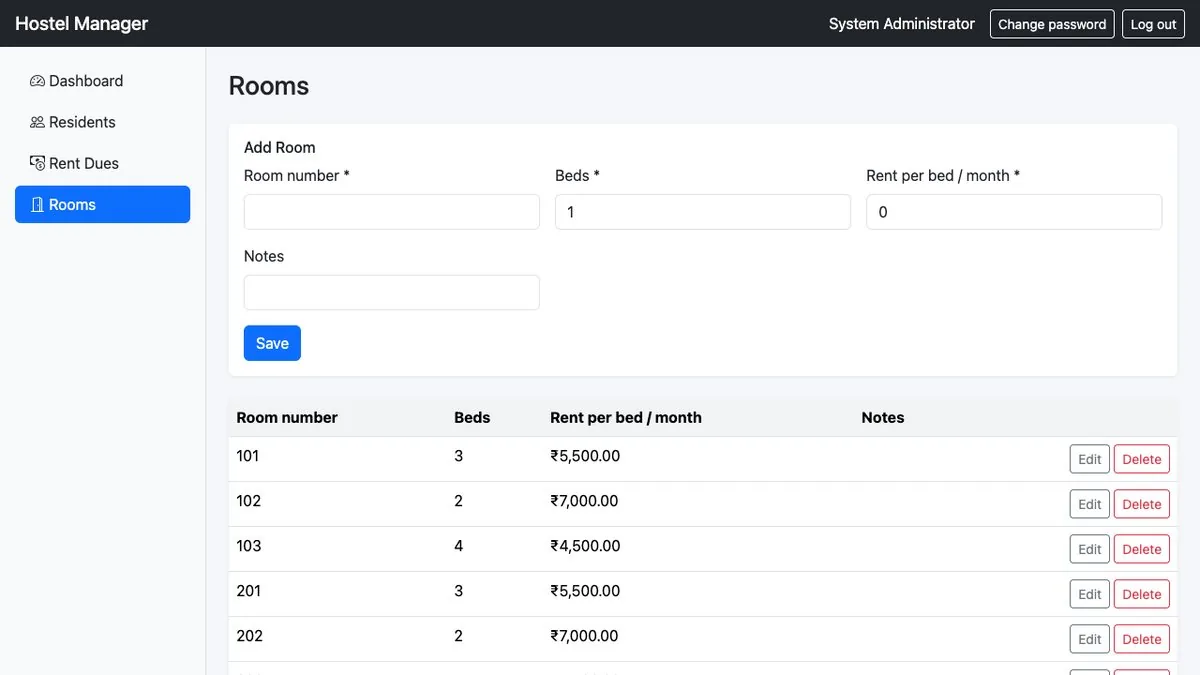Delete room 201
This screenshot has height=675, width=1200.
tap(1142, 594)
